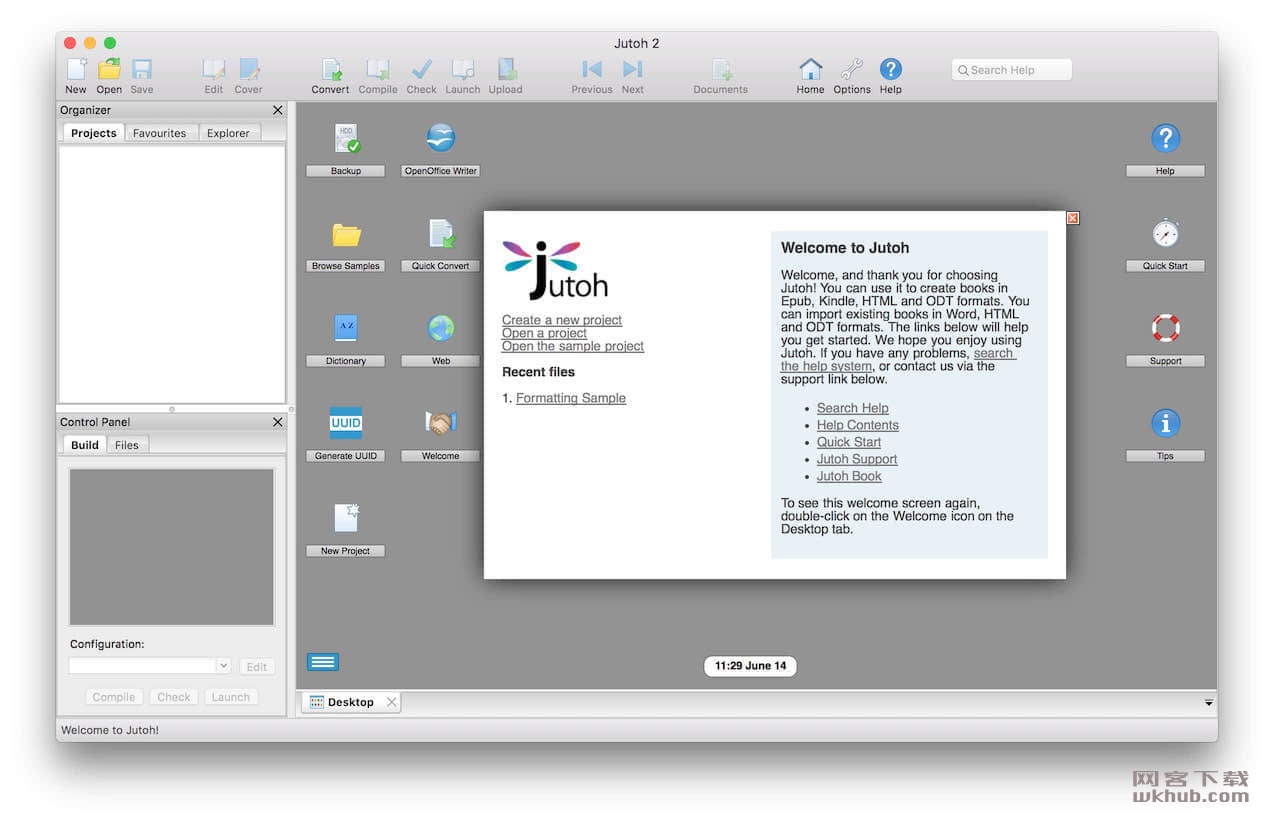Select the Dictionary desktop icon
The height and width of the screenshot is (822, 1274).
(346, 328)
